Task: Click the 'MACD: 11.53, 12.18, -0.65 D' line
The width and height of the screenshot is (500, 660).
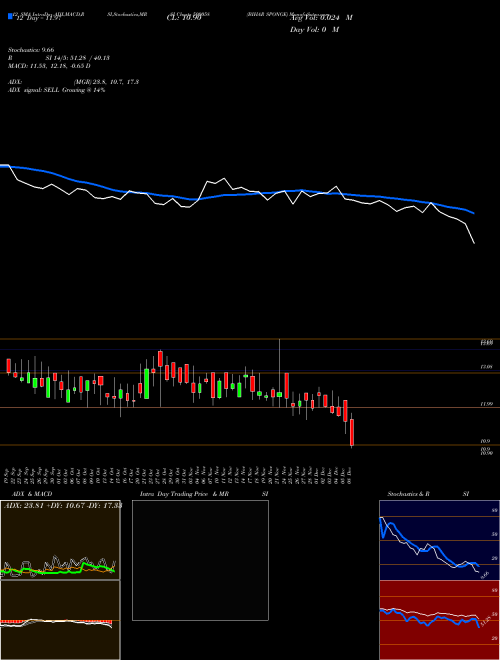Action: point(49,66)
